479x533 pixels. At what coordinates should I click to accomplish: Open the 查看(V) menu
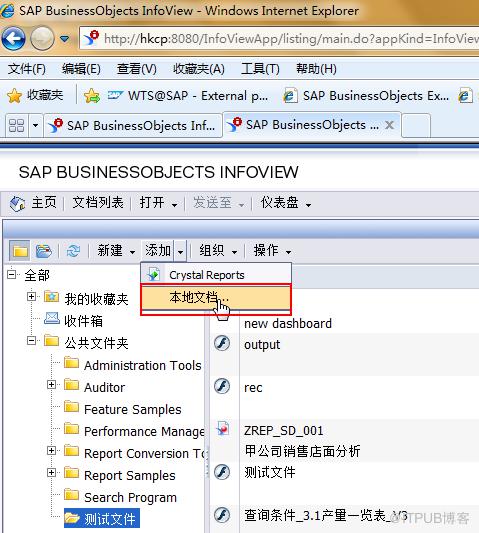(x=137, y=69)
